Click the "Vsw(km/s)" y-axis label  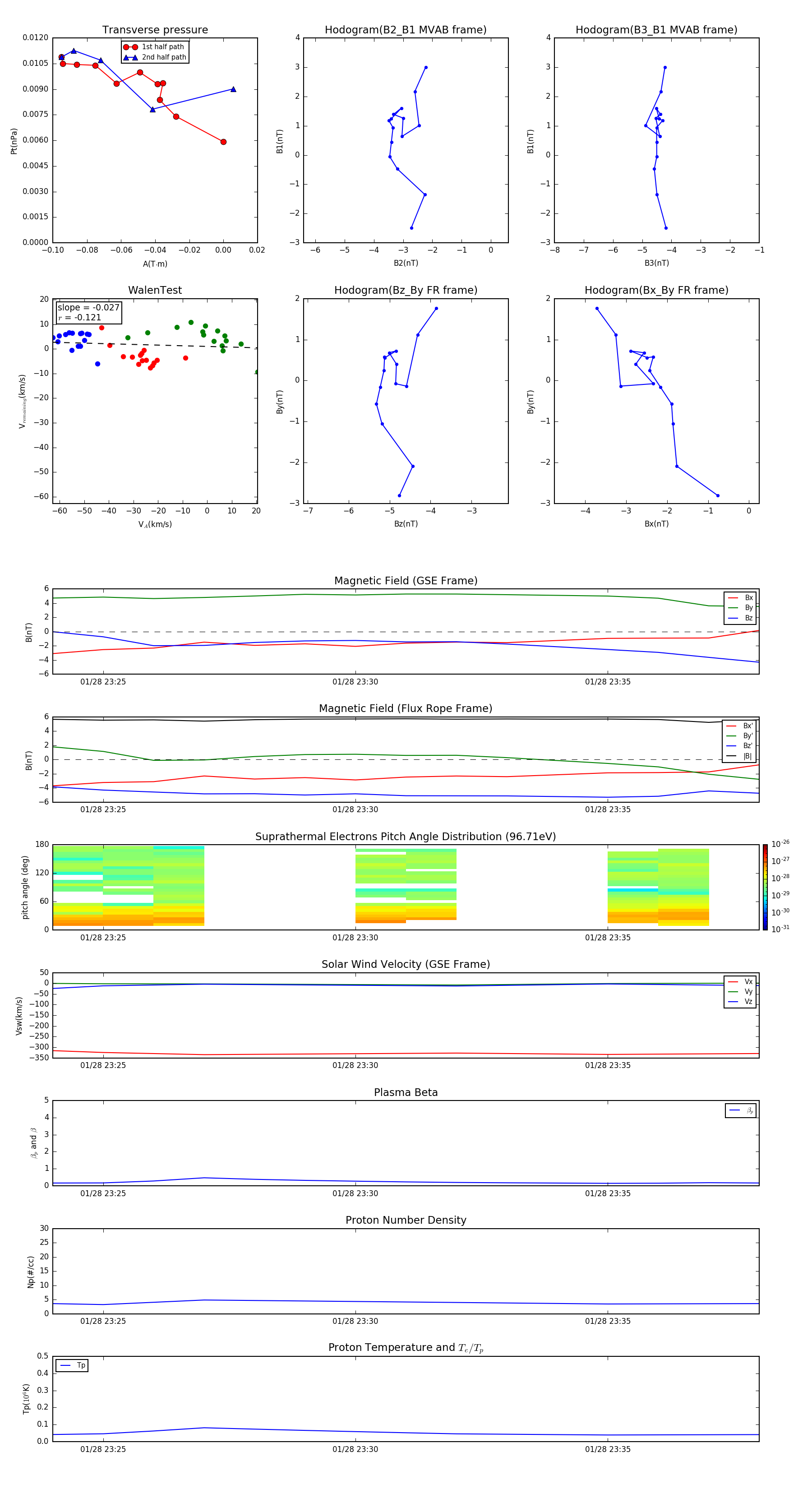tap(19, 1016)
